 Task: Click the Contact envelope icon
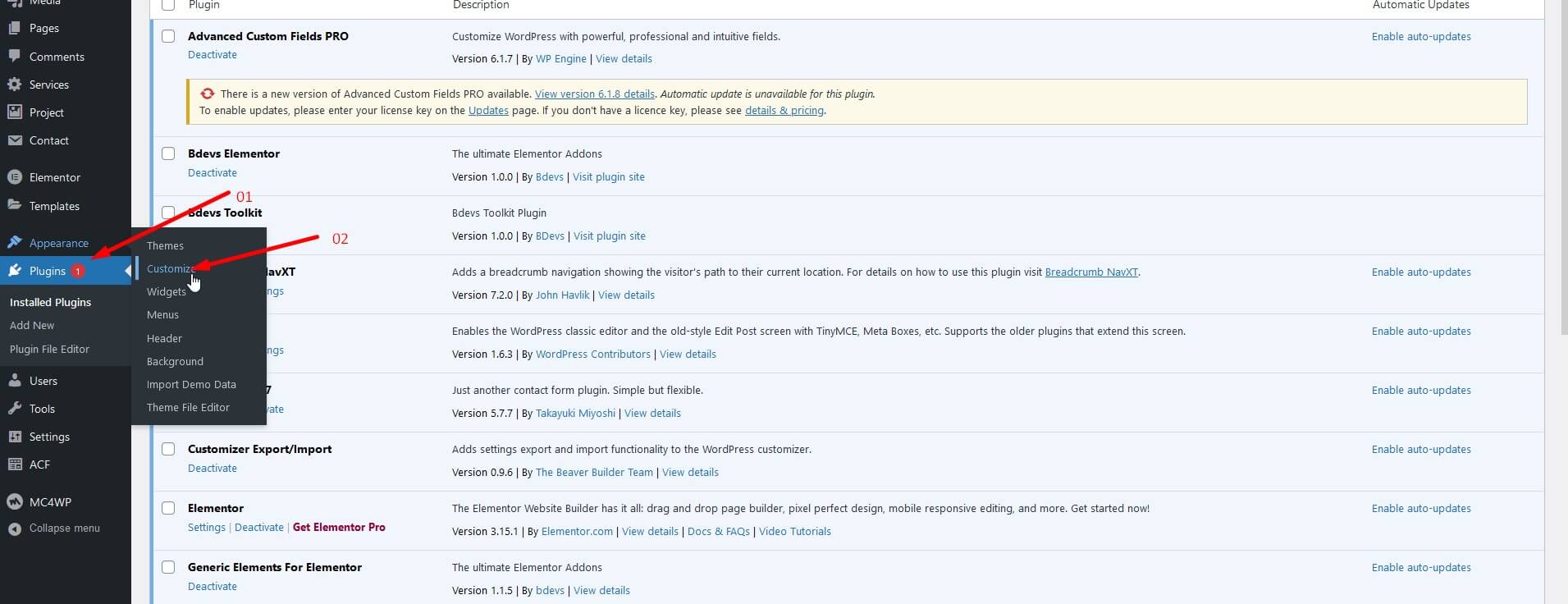point(14,140)
